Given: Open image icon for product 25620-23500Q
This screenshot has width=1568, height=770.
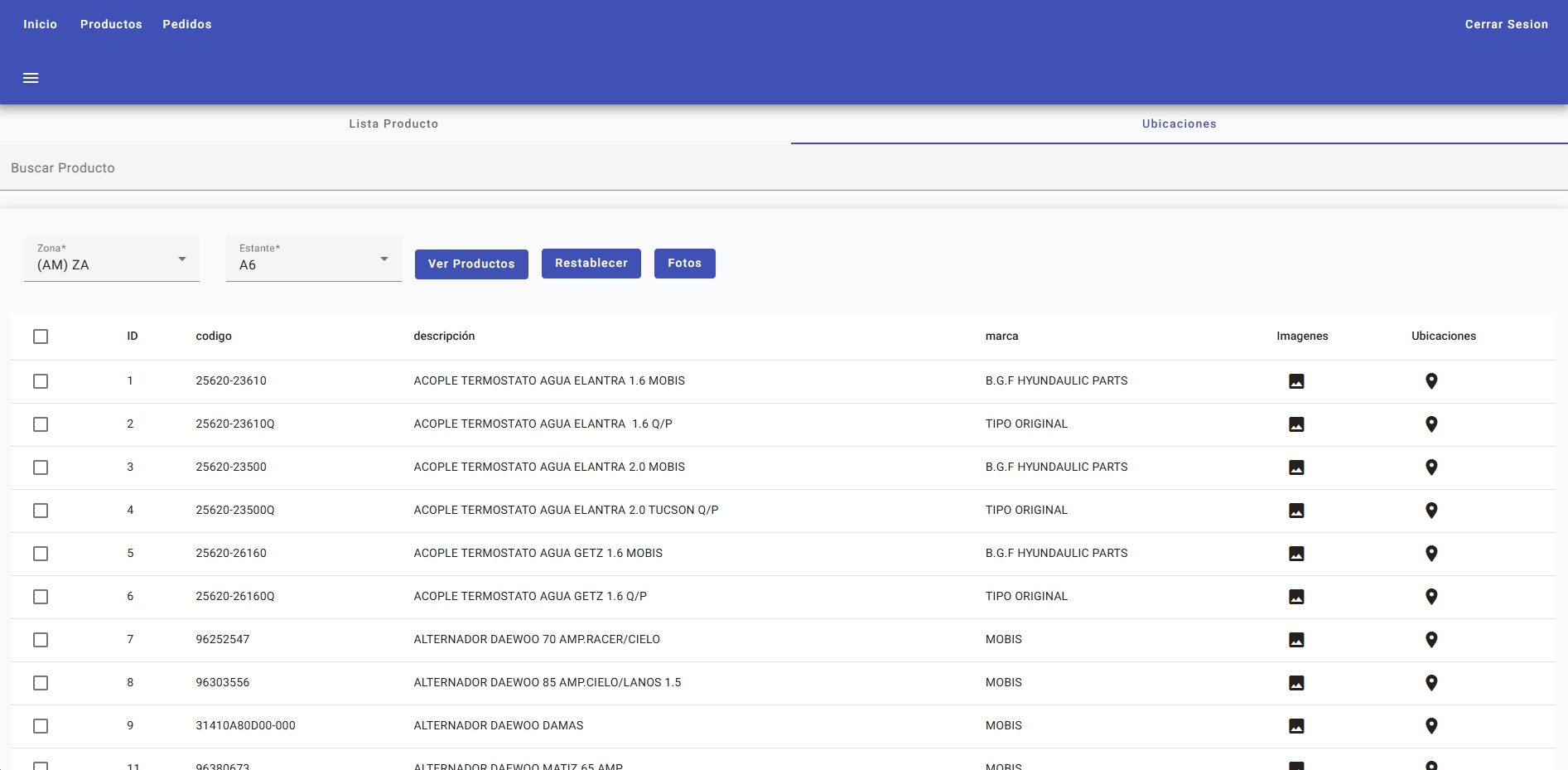Looking at the screenshot, I should tap(1296, 511).
